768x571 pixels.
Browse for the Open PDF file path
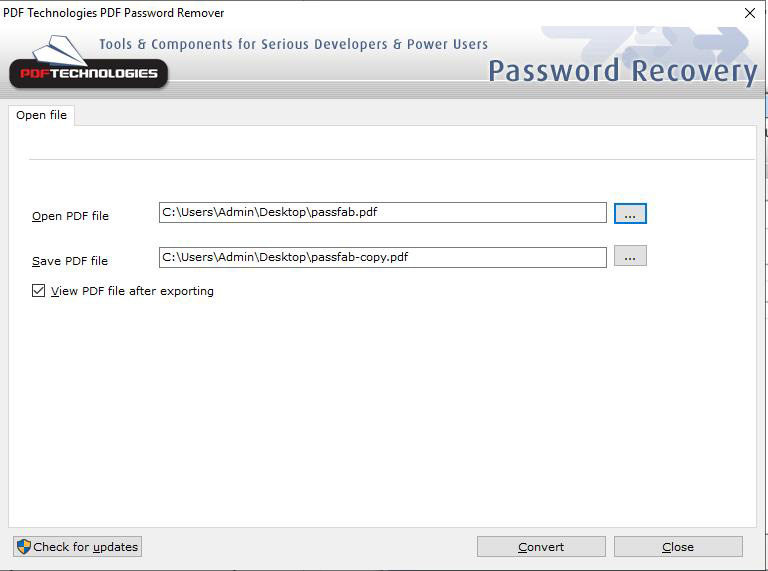point(630,213)
